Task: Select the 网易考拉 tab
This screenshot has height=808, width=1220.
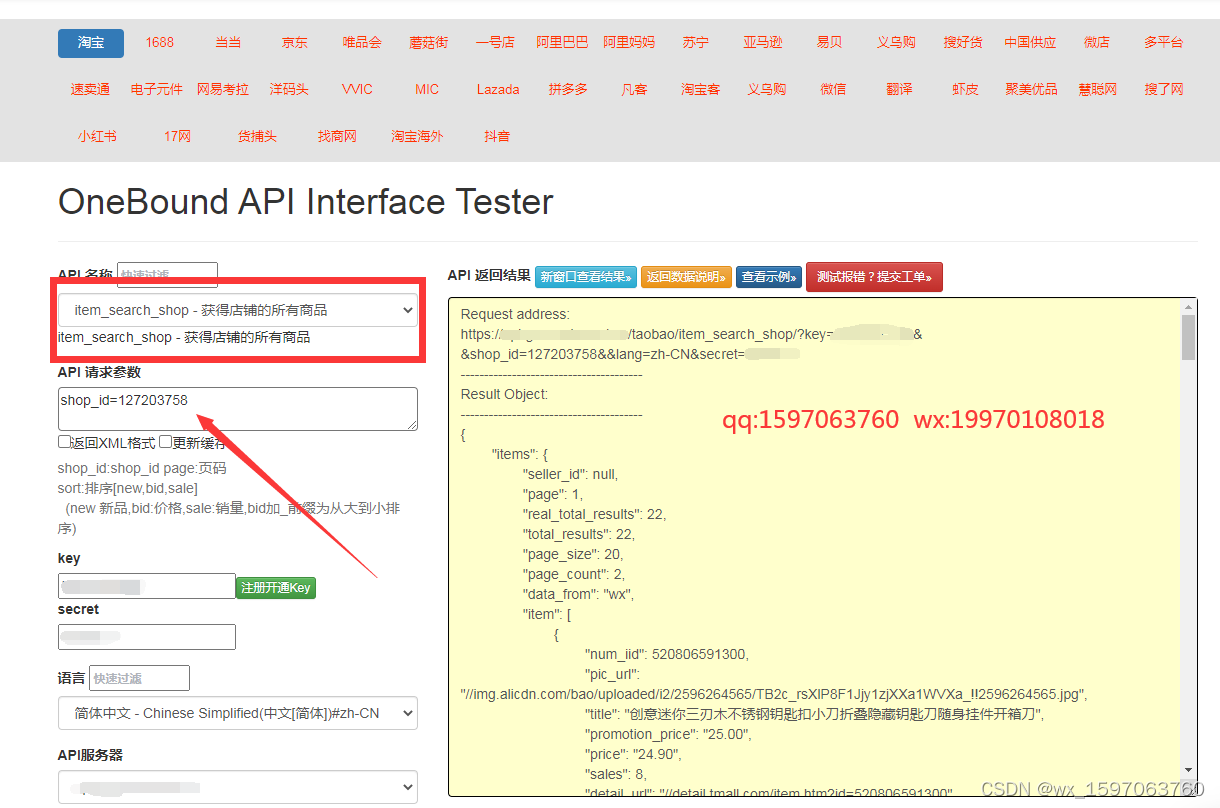Action: tap(223, 89)
